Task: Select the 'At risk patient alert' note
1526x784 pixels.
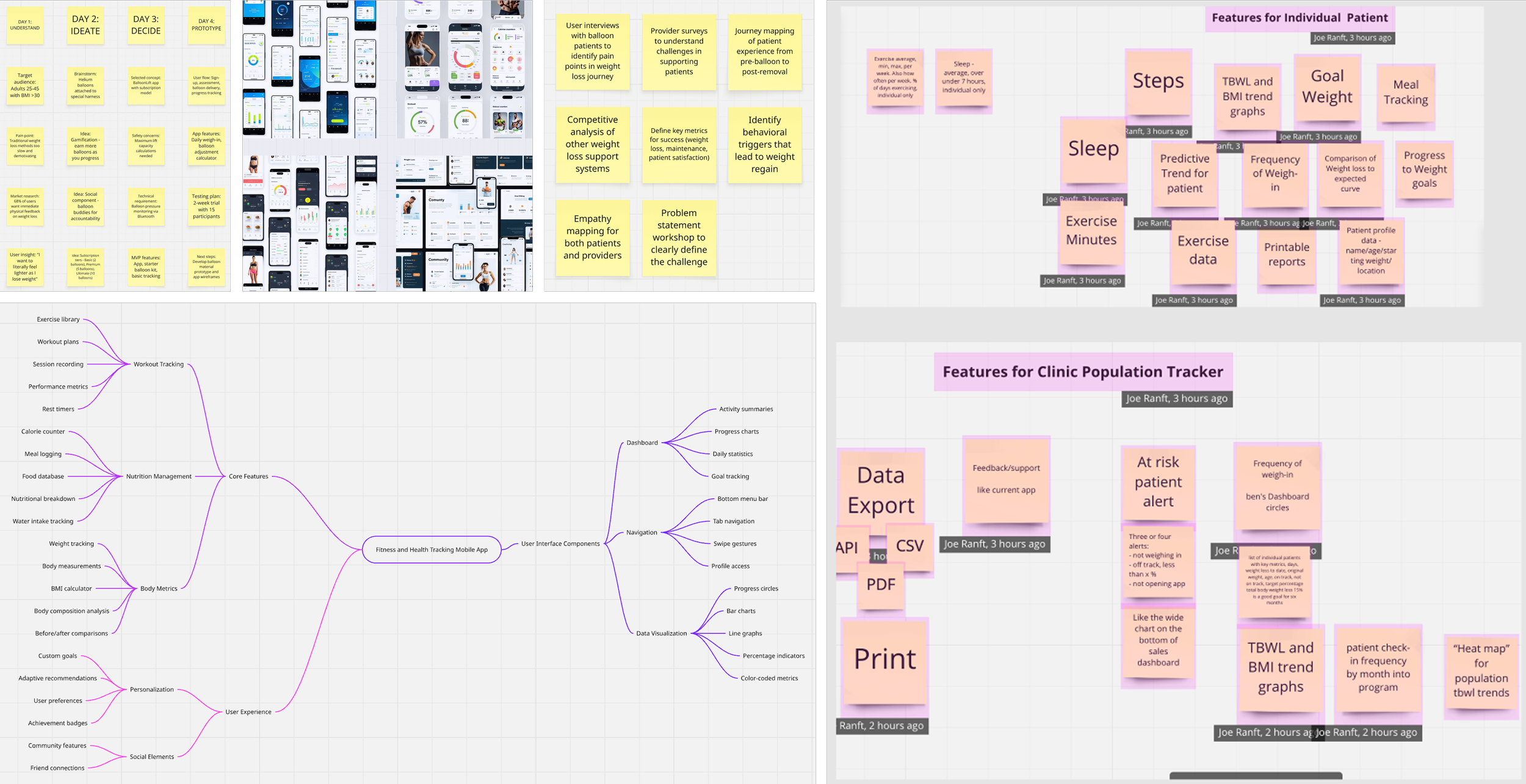Action: 1158,482
